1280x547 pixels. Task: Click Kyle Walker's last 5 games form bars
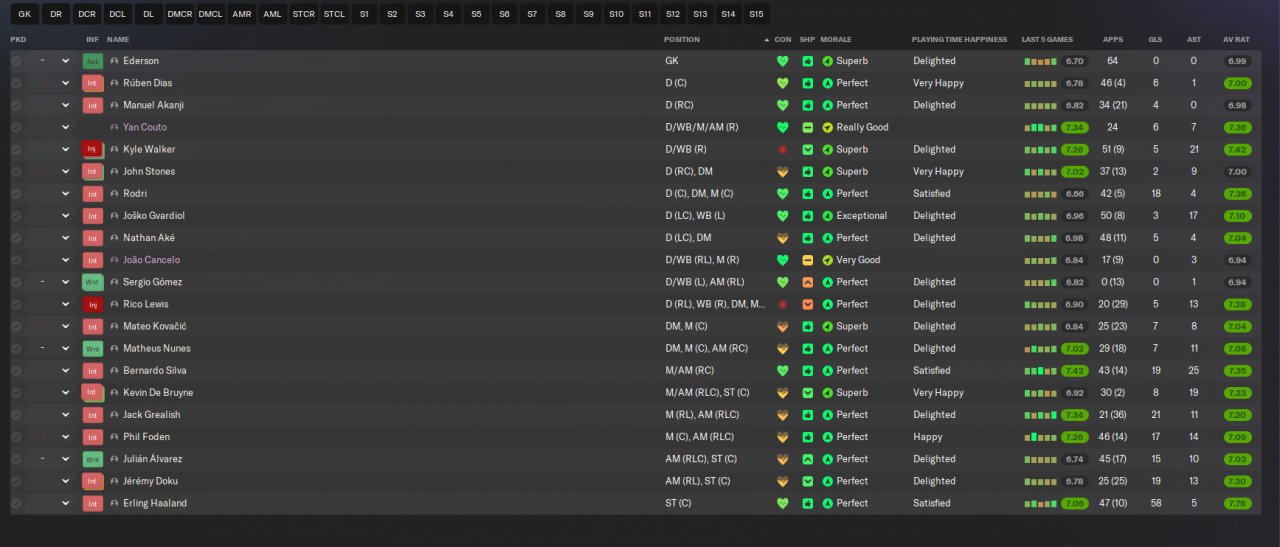[1040, 149]
